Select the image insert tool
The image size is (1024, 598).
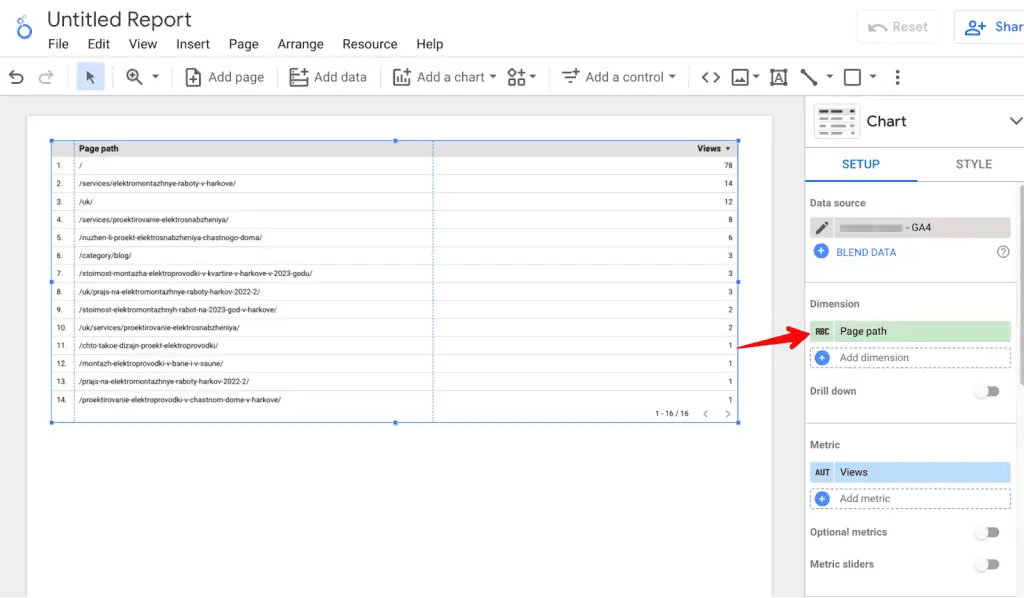pos(740,76)
